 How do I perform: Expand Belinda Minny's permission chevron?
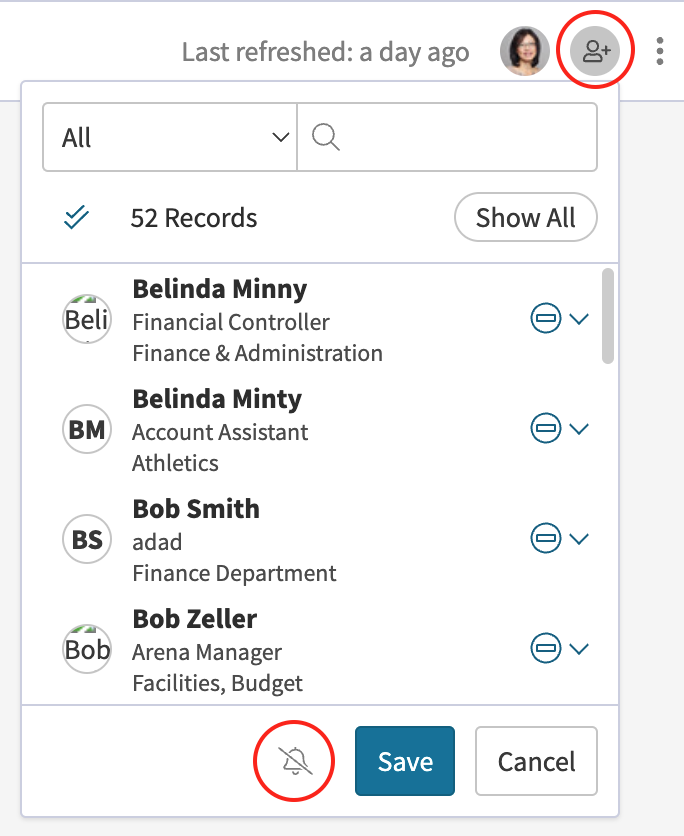click(579, 318)
